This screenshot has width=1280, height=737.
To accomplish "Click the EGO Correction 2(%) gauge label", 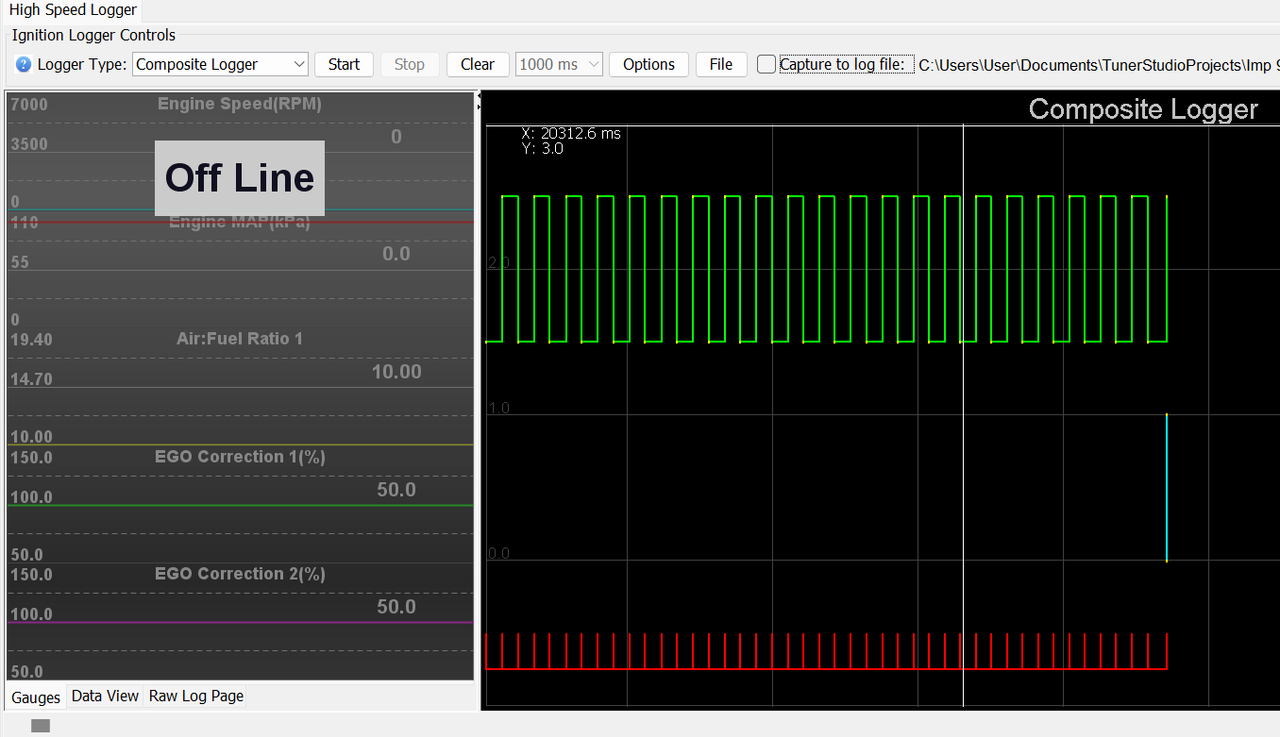I will (x=240, y=574).
